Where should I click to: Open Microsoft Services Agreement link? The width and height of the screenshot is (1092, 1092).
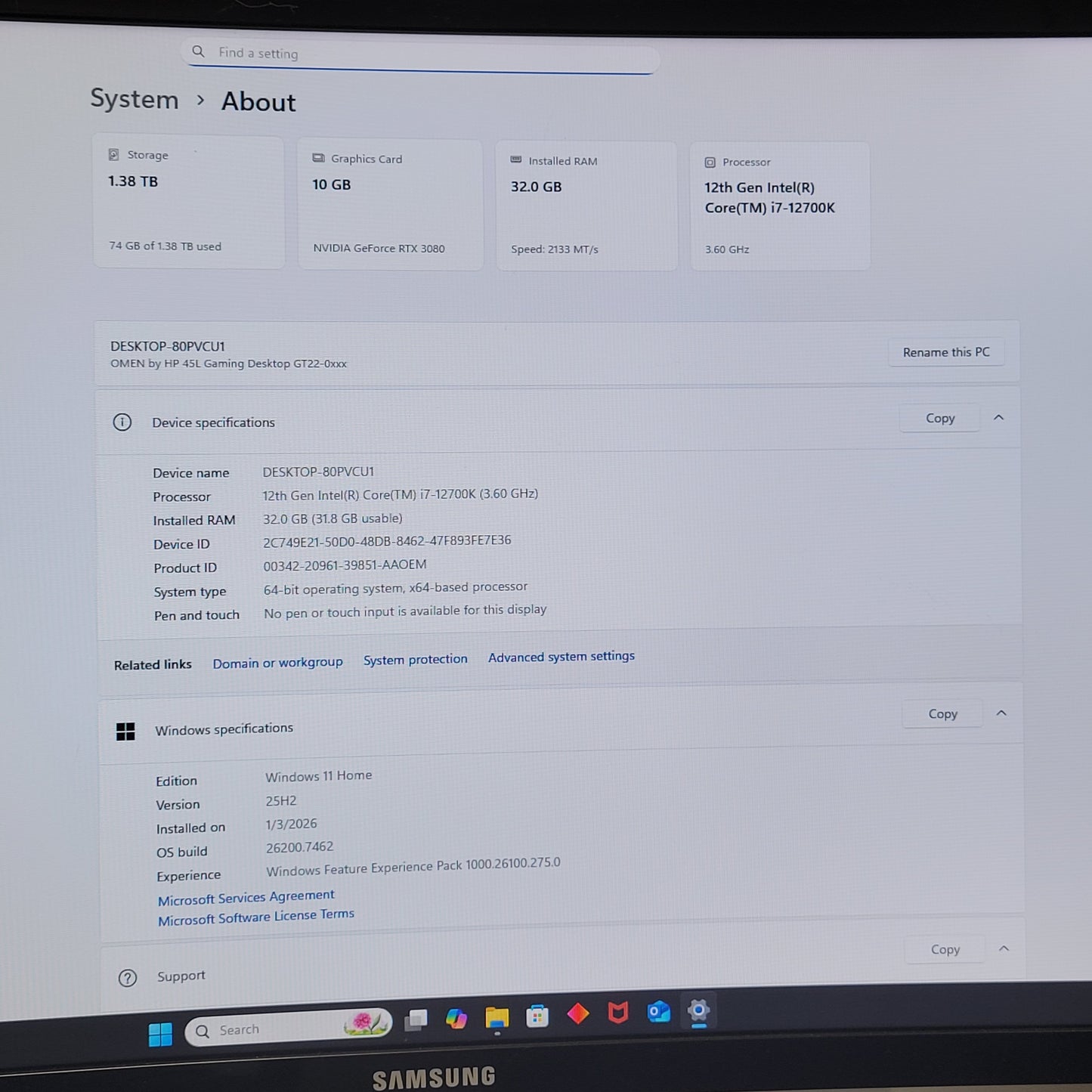coord(246,898)
